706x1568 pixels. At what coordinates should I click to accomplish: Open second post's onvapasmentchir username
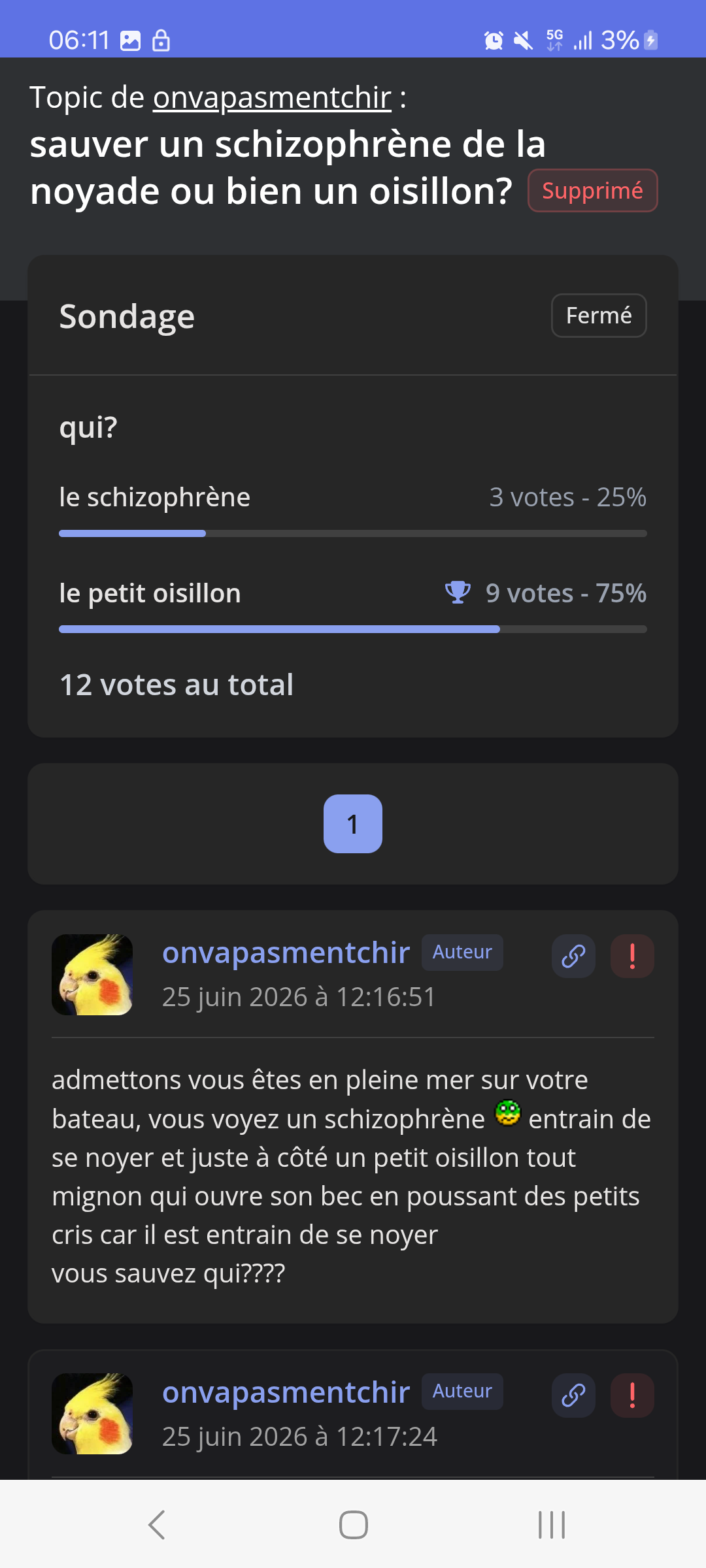(x=286, y=1392)
